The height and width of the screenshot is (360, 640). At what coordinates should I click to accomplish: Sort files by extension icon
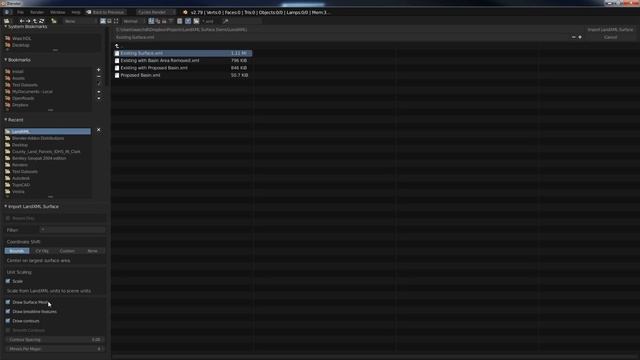(x=158, y=21)
